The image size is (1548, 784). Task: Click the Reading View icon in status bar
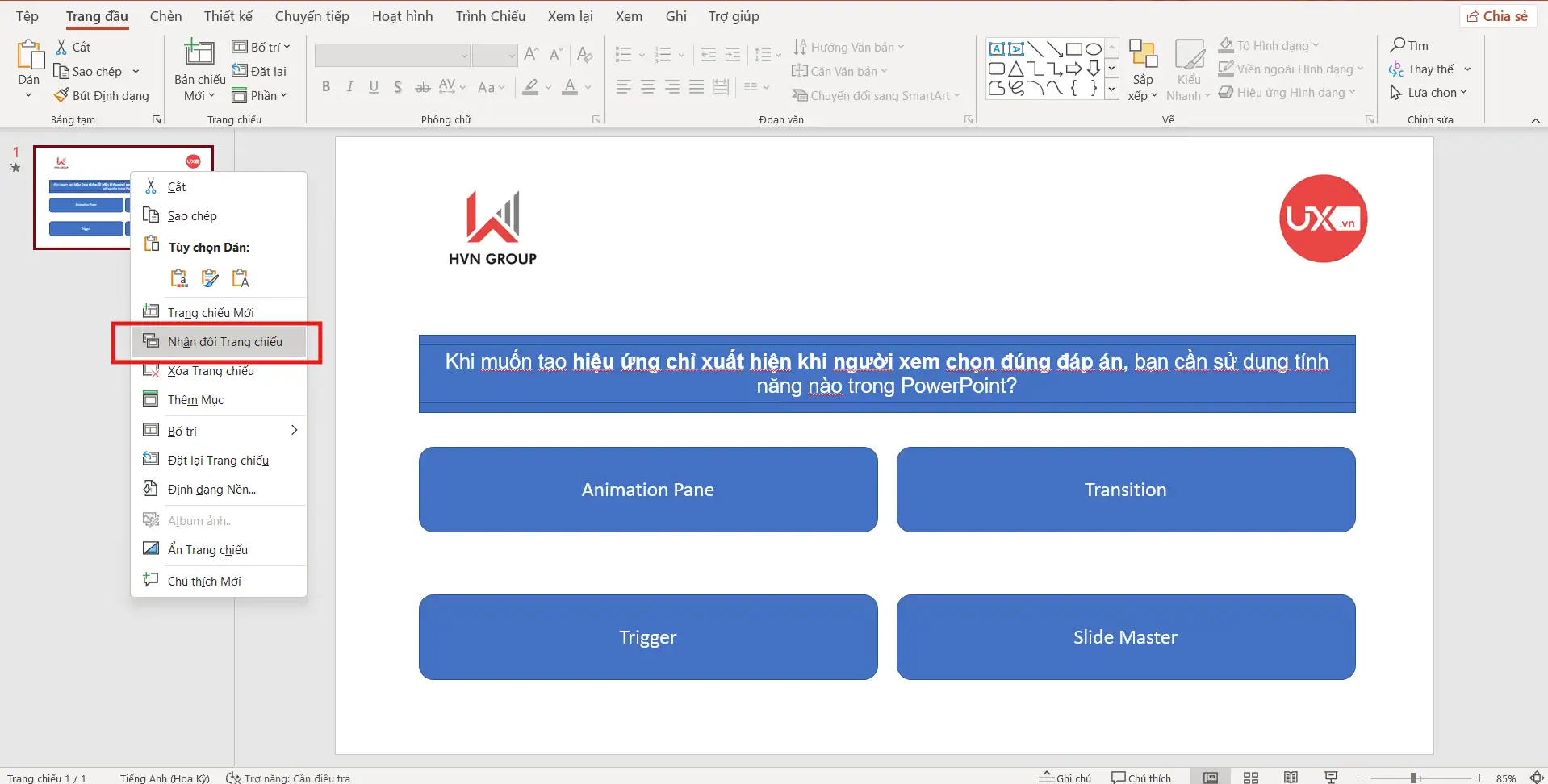tap(1291, 778)
